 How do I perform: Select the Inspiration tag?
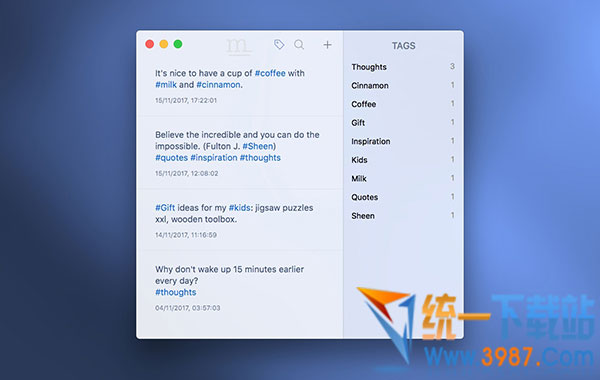[x=403, y=141]
